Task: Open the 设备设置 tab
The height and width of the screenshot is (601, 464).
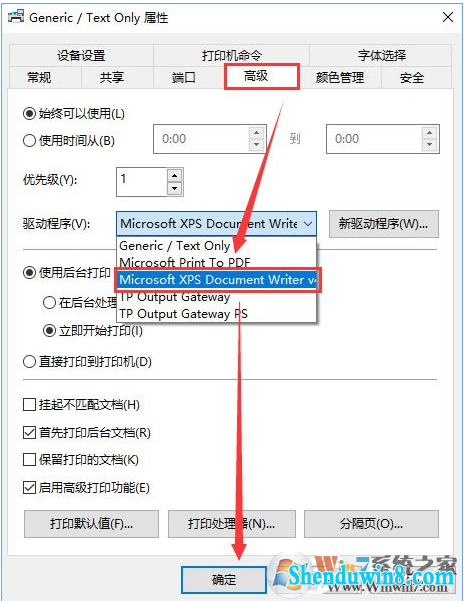Action: [x=81, y=56]
